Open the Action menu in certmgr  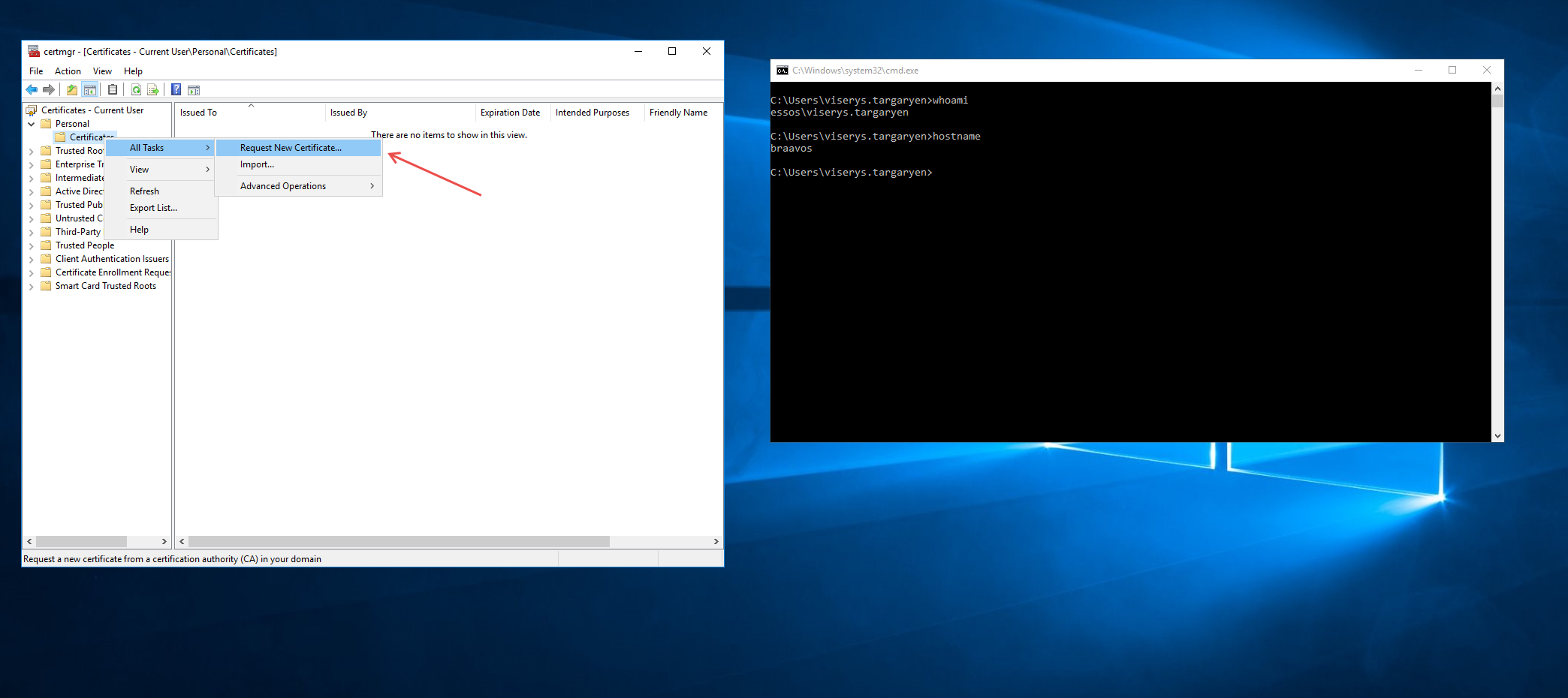pyautogui.click(x=68, y=71)
